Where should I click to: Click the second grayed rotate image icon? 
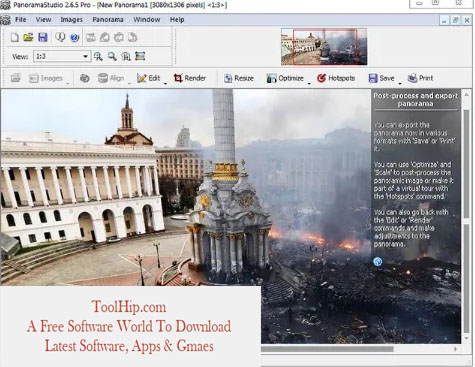[x=105, y=37]
